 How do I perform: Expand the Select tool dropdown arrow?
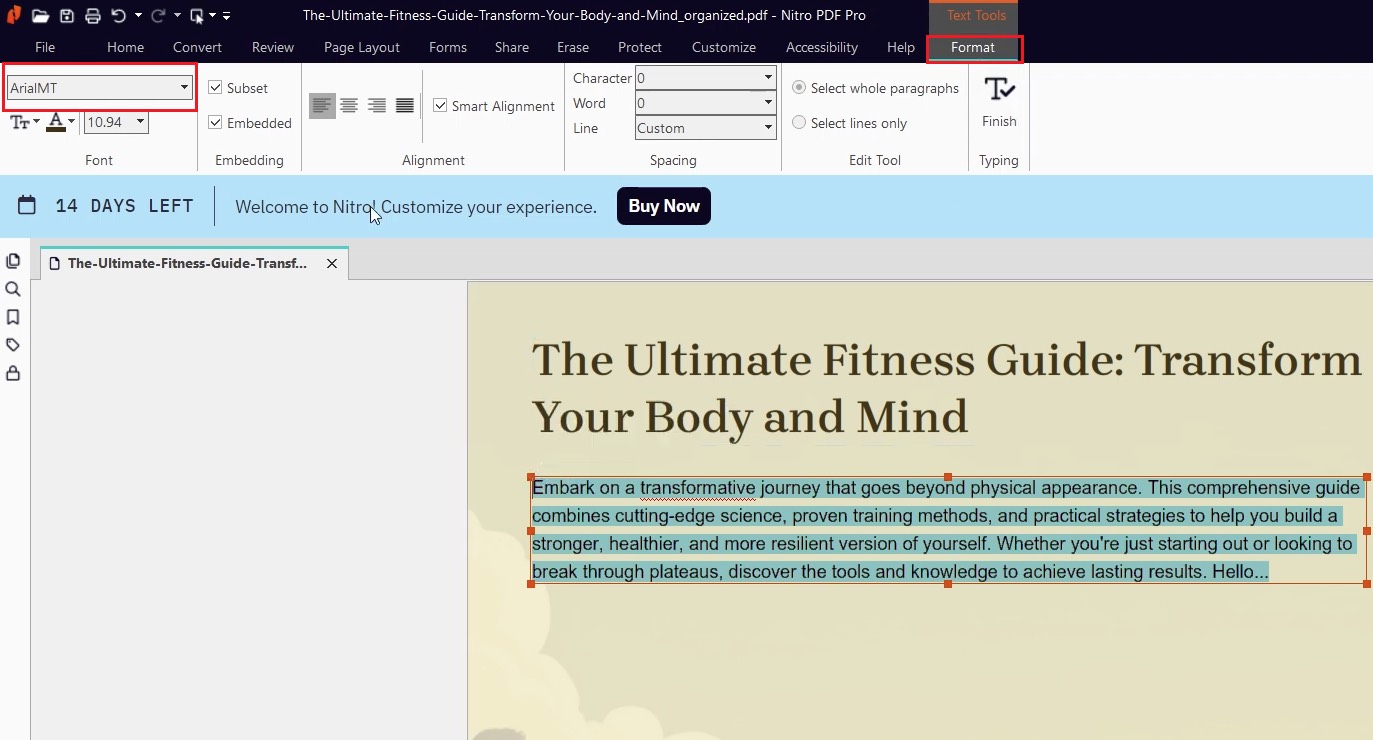213,16
